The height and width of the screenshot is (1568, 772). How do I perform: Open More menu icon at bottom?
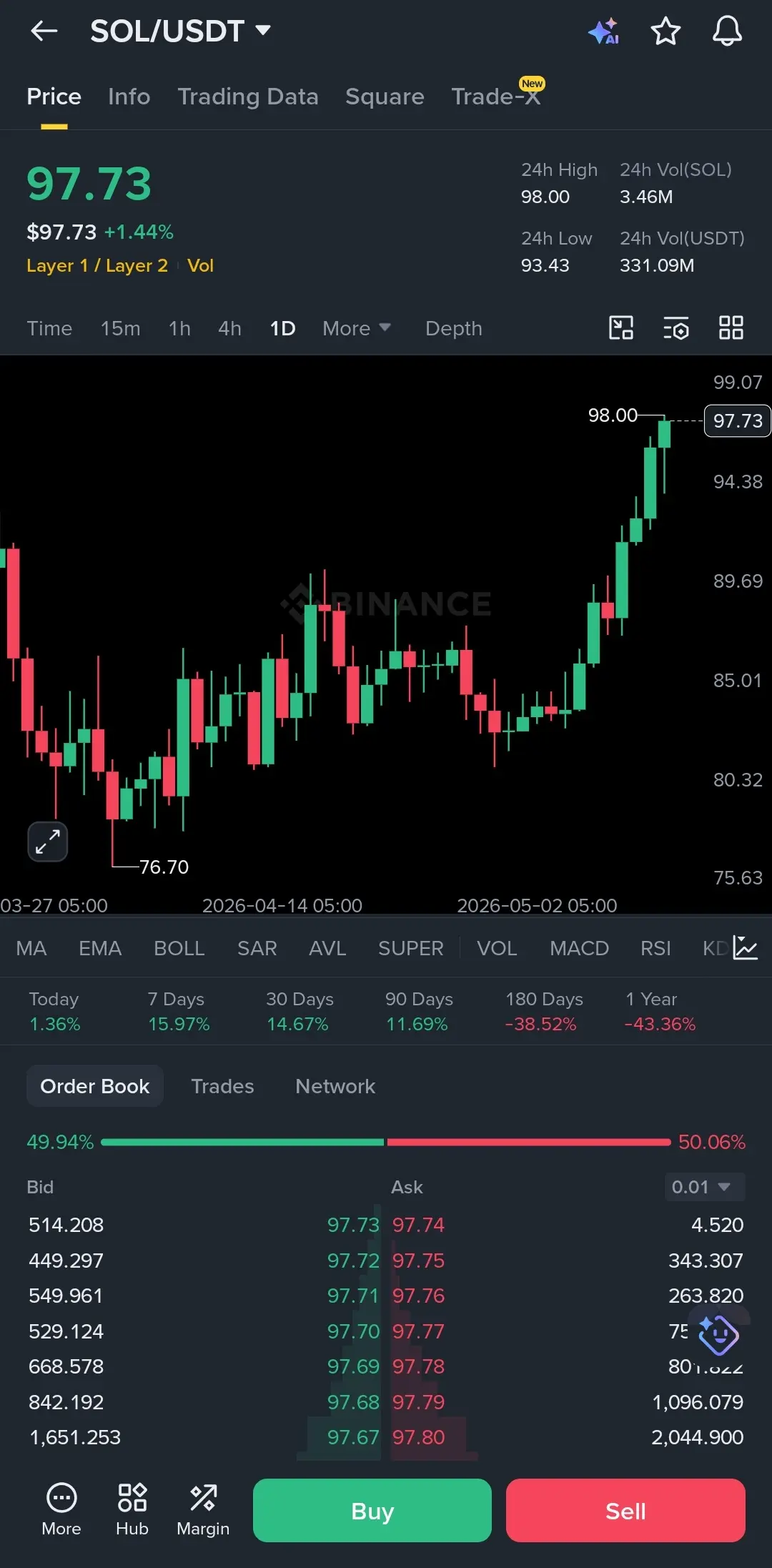click(x=61, y=1509)
